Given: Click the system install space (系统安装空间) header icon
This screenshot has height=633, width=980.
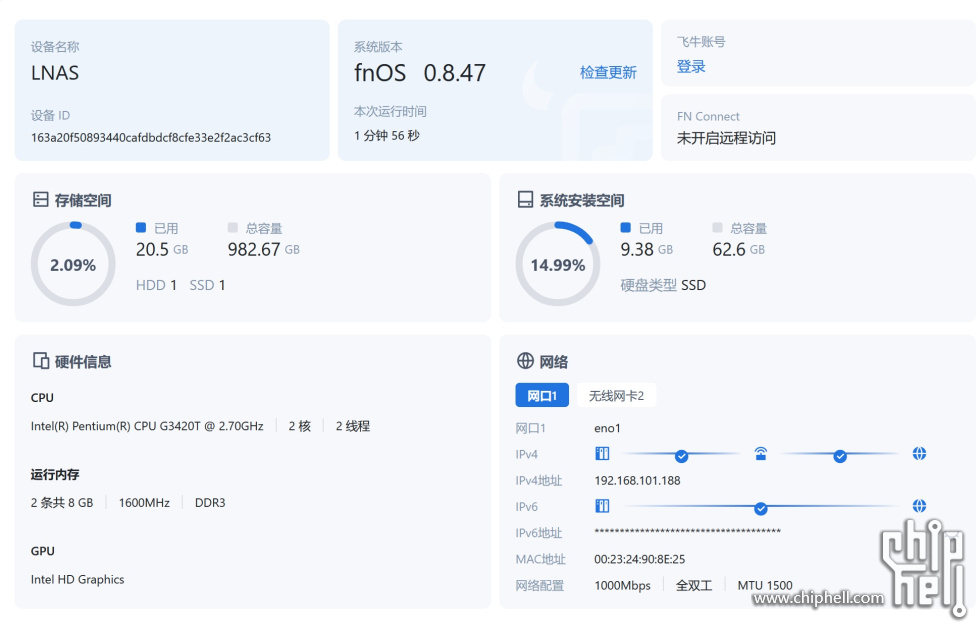Looking at the screenshot, I should 525,199.
